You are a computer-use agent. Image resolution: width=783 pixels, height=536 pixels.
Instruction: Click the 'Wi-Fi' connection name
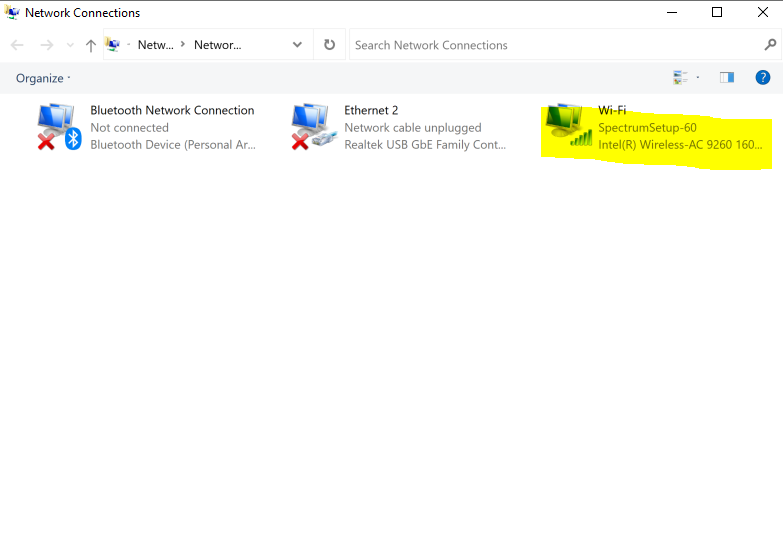coord(612,110)
